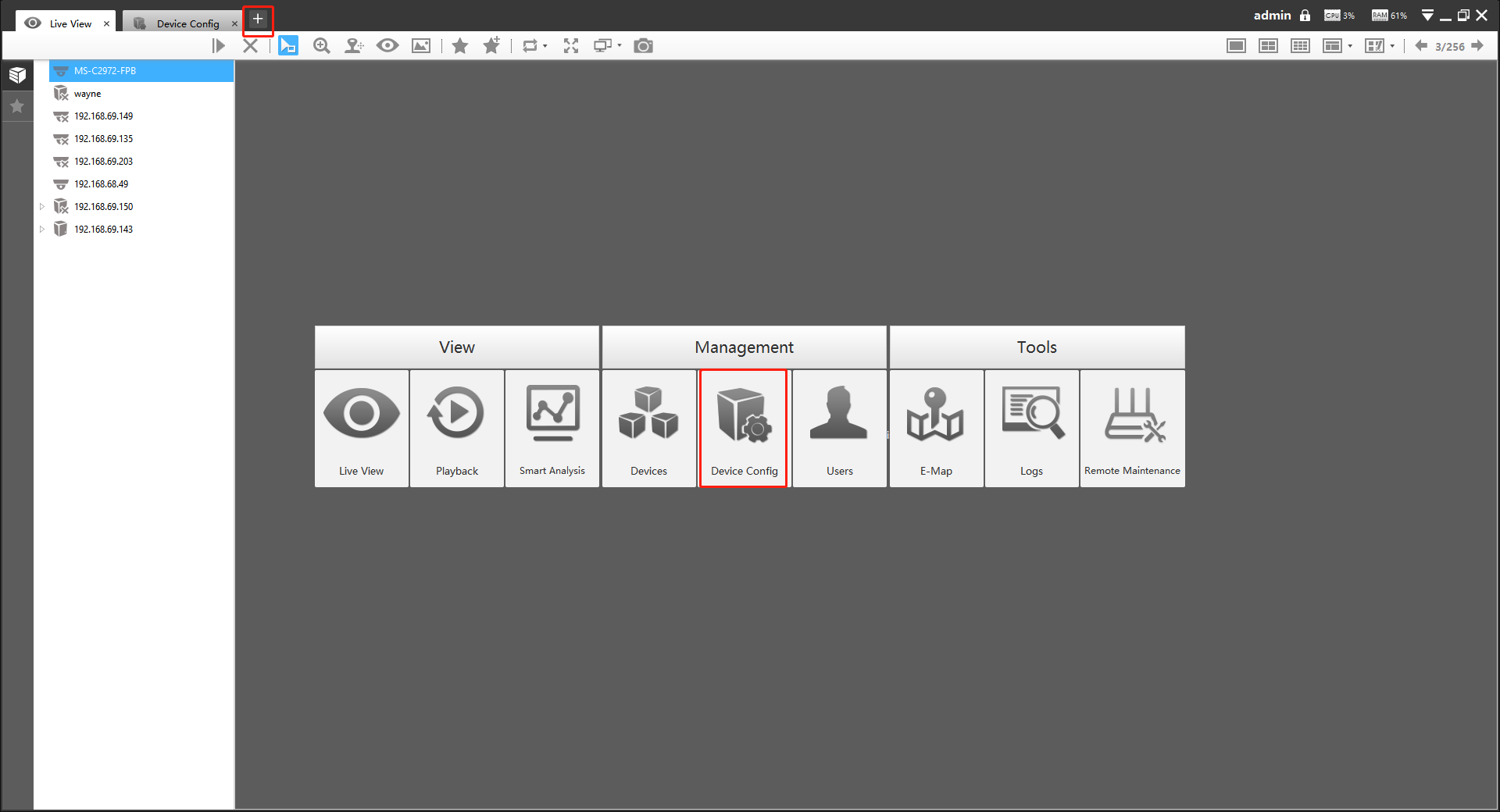
Task: Open the Logs tool tile
Action: [1032, 429]
